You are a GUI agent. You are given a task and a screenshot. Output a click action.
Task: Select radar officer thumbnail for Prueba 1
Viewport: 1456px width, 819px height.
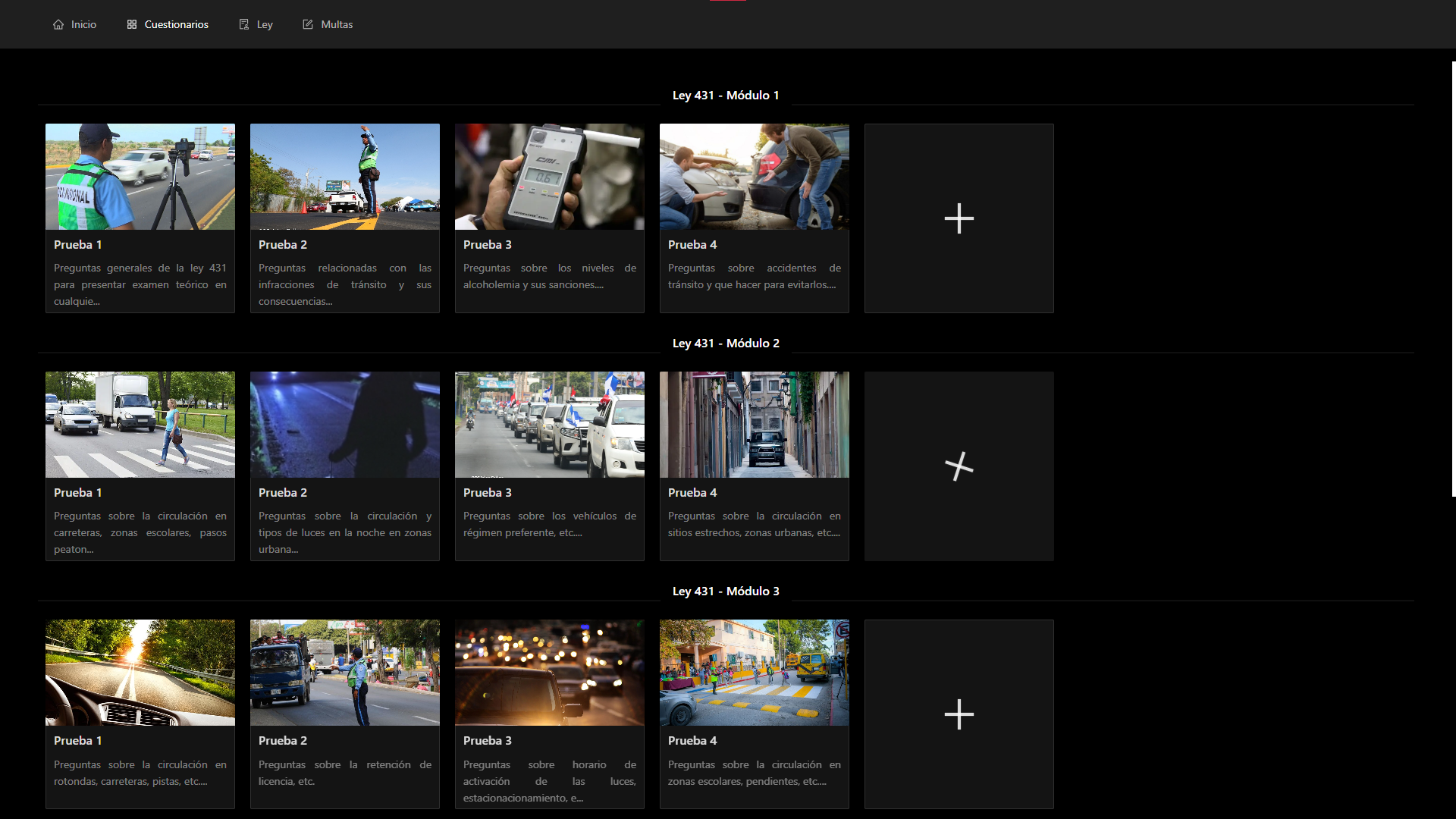[140, 177]
